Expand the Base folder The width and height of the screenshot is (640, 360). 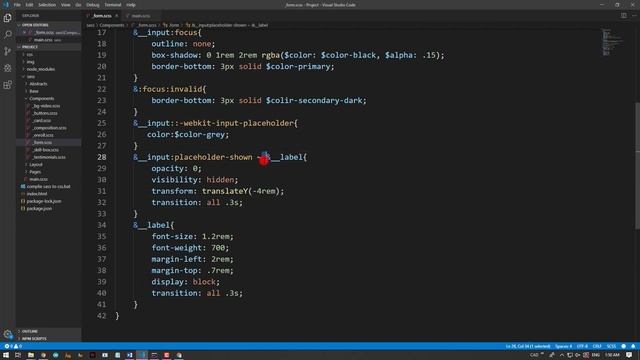[x=34, y=91]
